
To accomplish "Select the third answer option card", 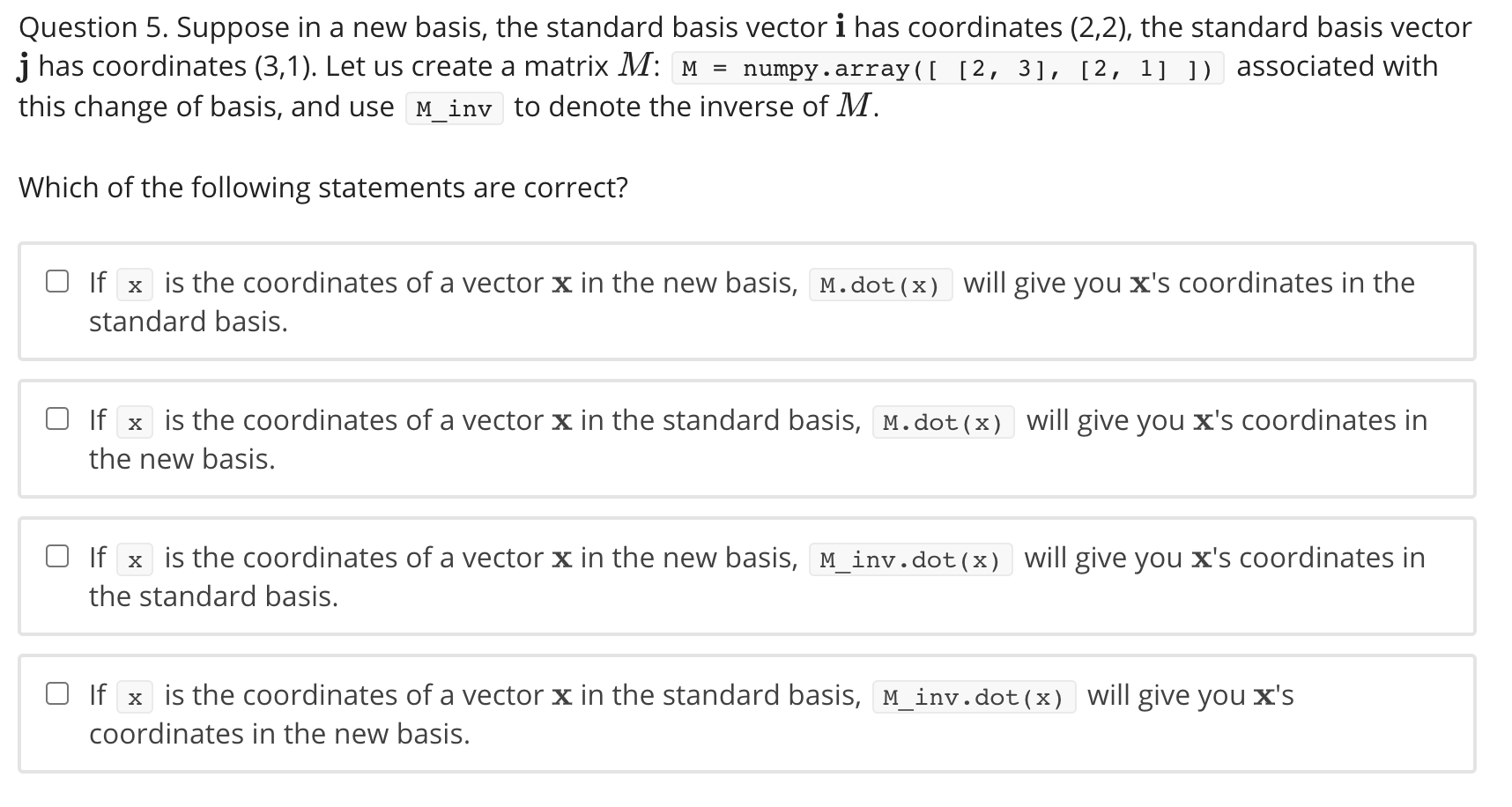I will [x=749, y=575].
